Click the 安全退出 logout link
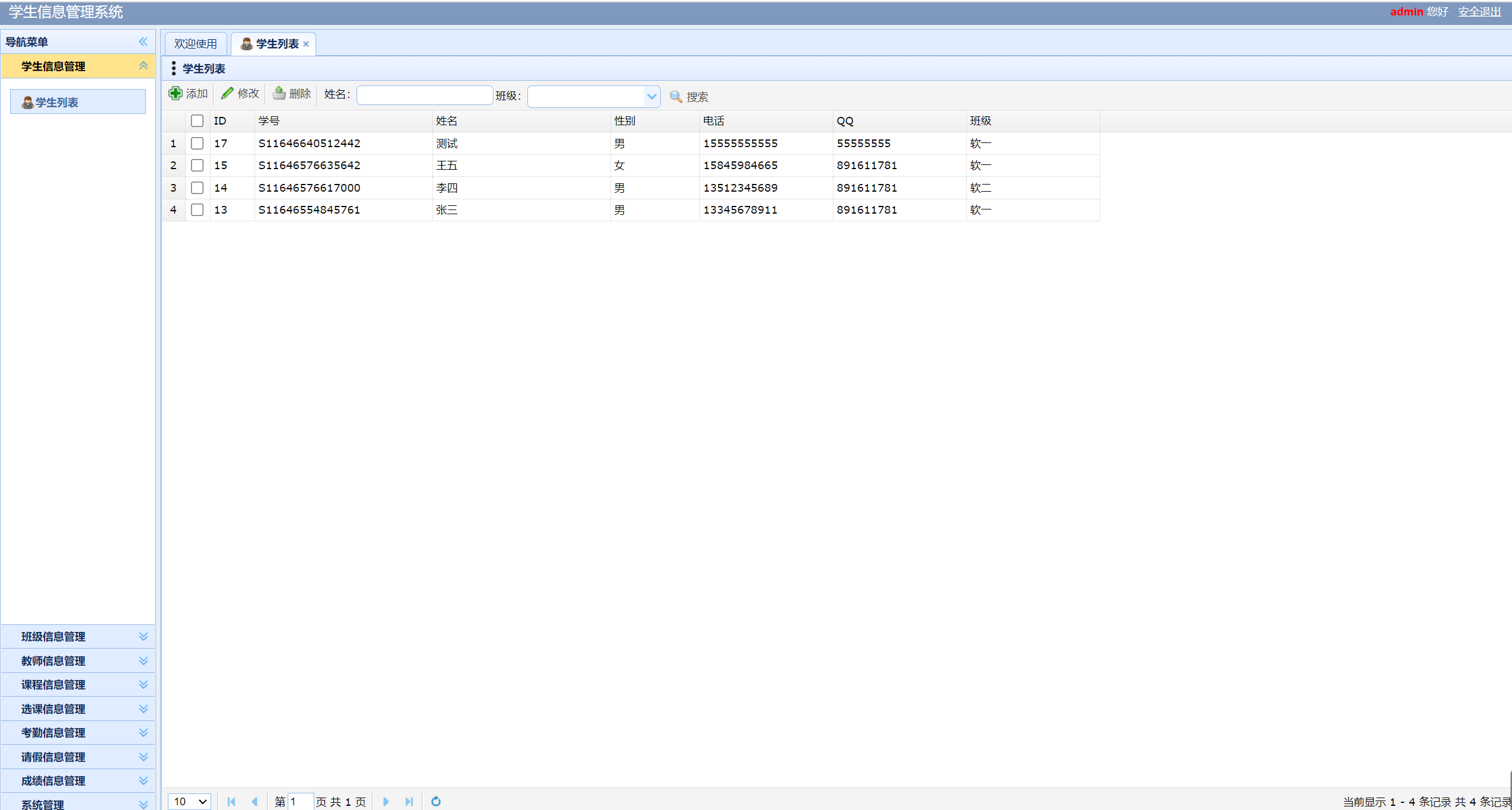The image size is (1512, 810). (x=1479, y=11)
